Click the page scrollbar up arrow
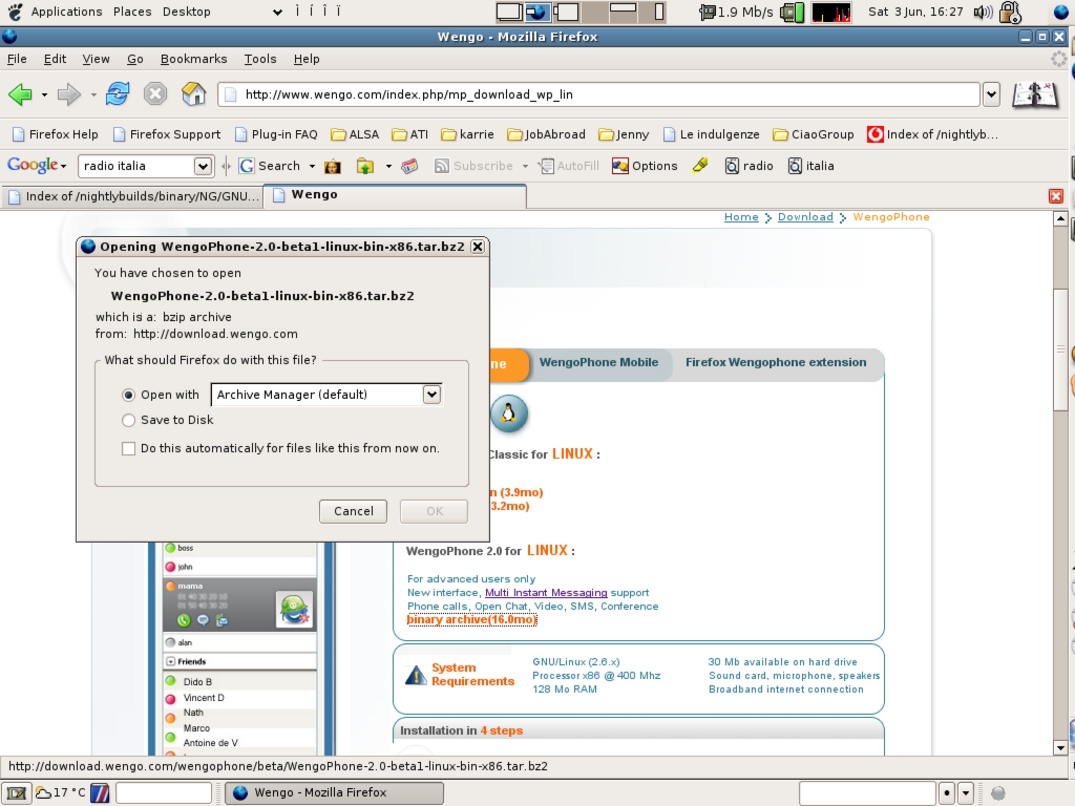This screenshot has width=1075, height=806. coord(1061,219)
